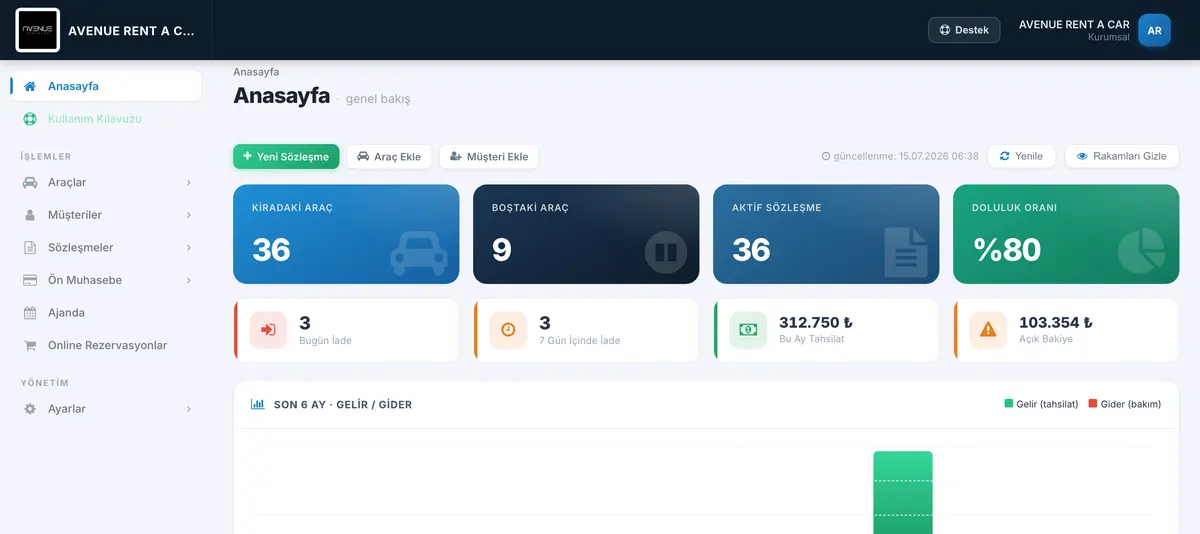Image resolution: width=1200 pixels, height=534 pixels.
Task: Click the pause icon on Boştaki Araç card
Action: (x=666, y=252)
